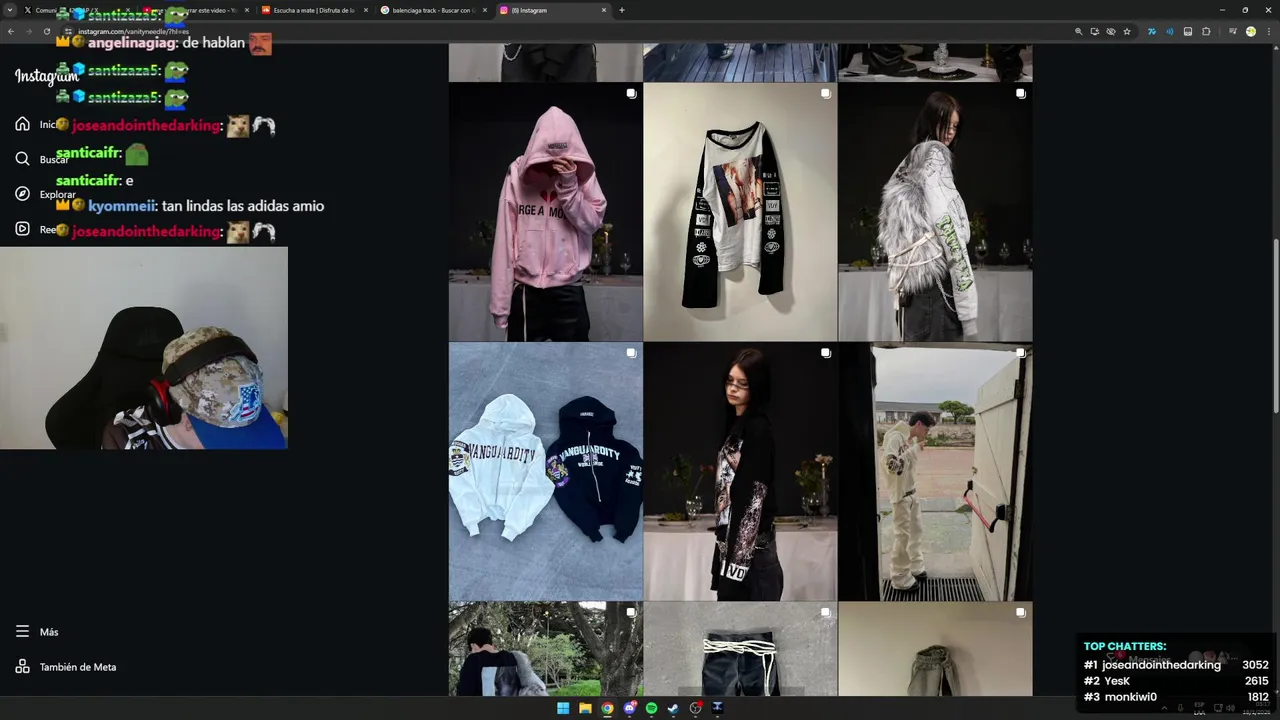The height and width of the screenshot is (720, 1280).
Task: Open Windows Start menu
Action: pos(563,708)
